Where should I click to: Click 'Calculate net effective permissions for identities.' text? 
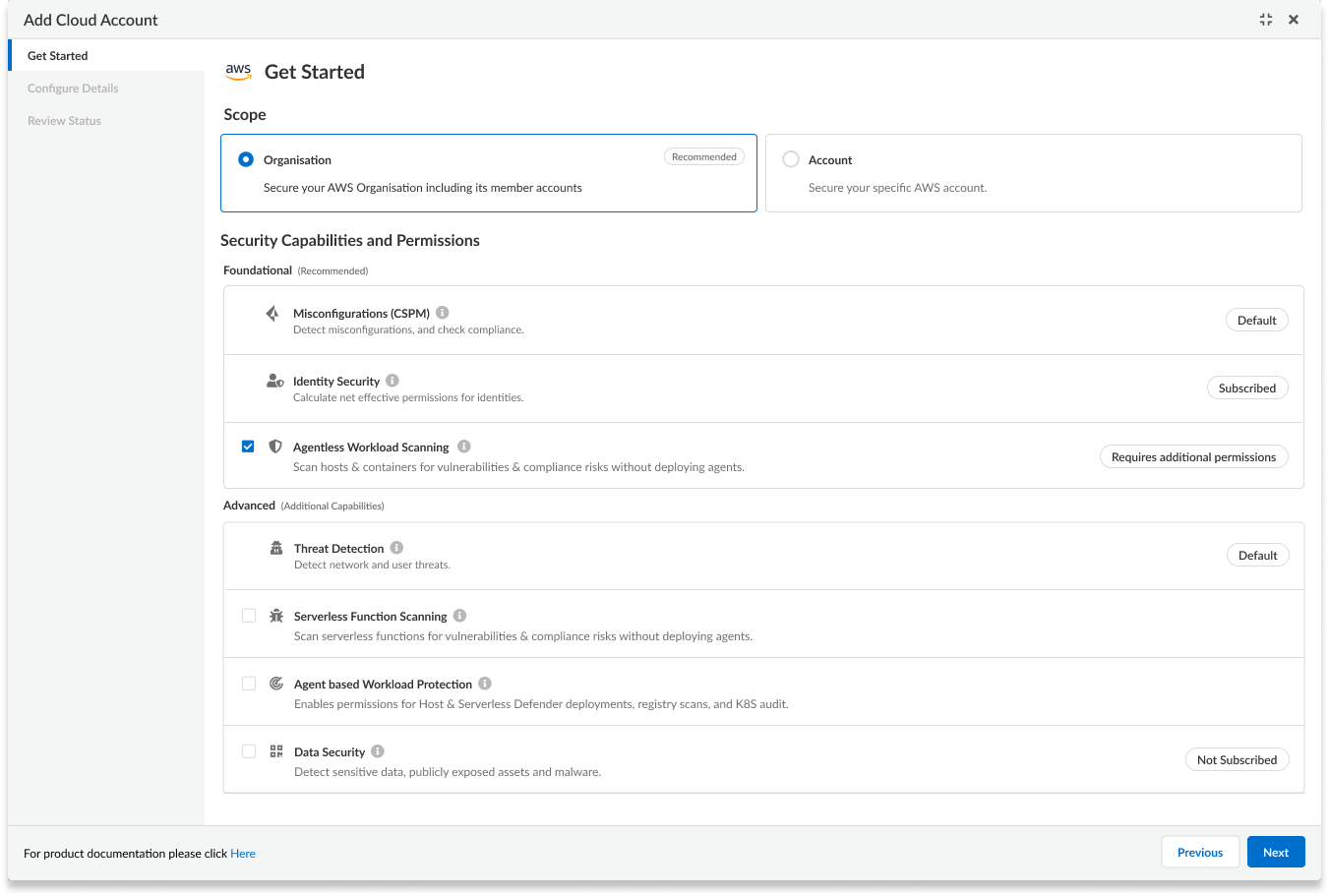pyautogui.click(x=408, y=398)
